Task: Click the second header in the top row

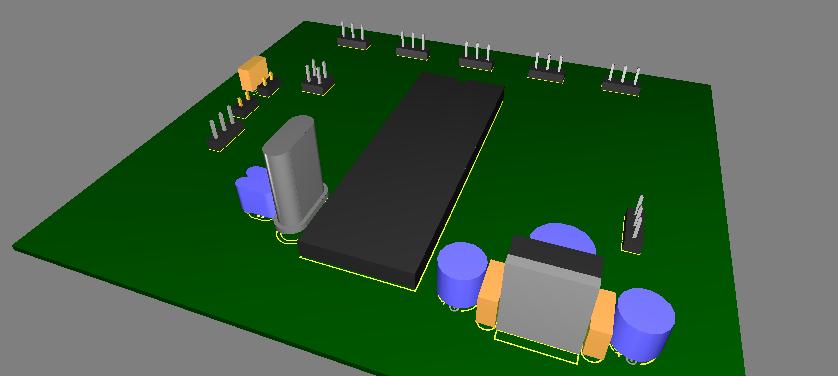Action: [x=413, y=45]
